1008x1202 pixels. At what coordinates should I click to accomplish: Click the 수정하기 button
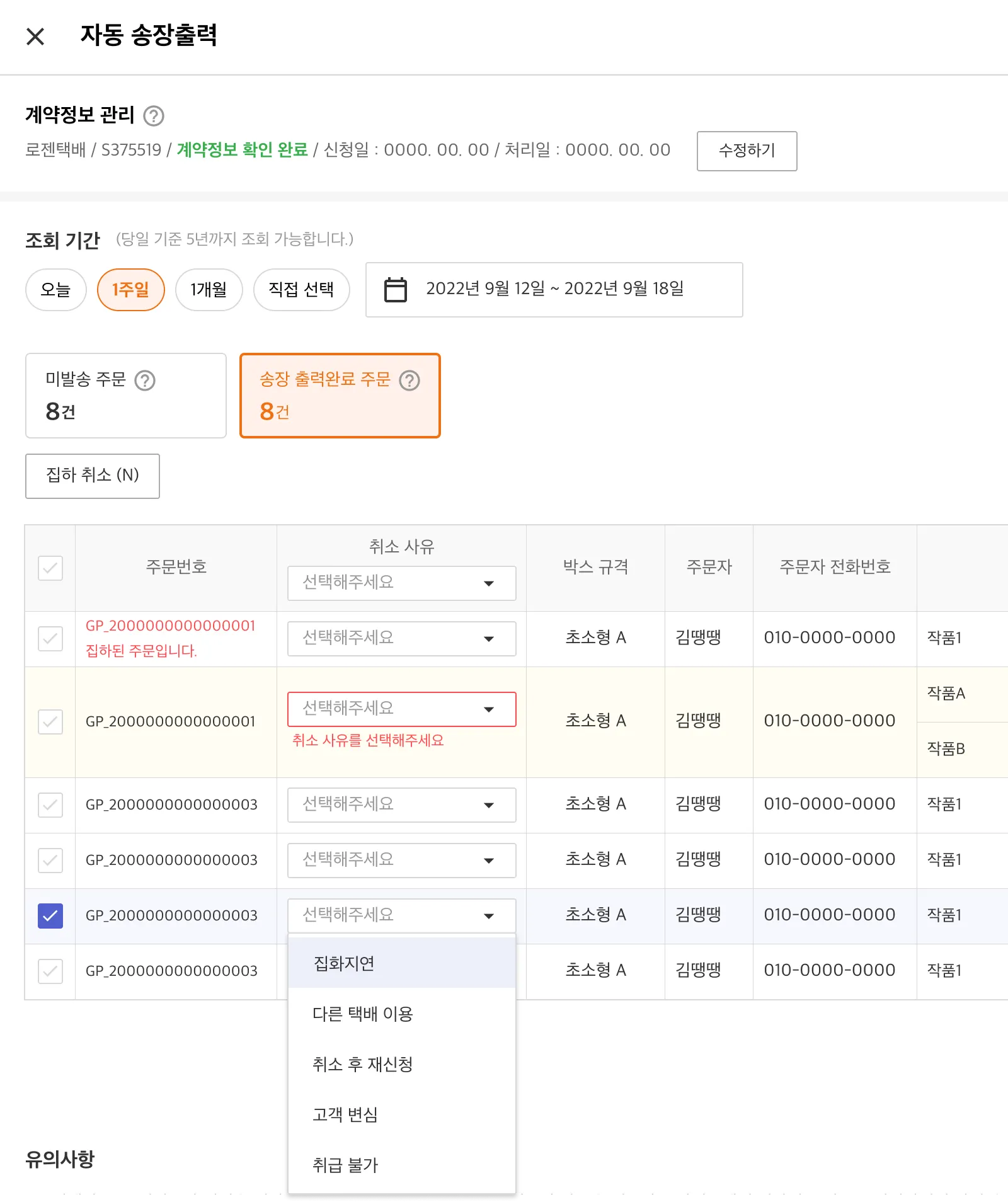point(747,151)
